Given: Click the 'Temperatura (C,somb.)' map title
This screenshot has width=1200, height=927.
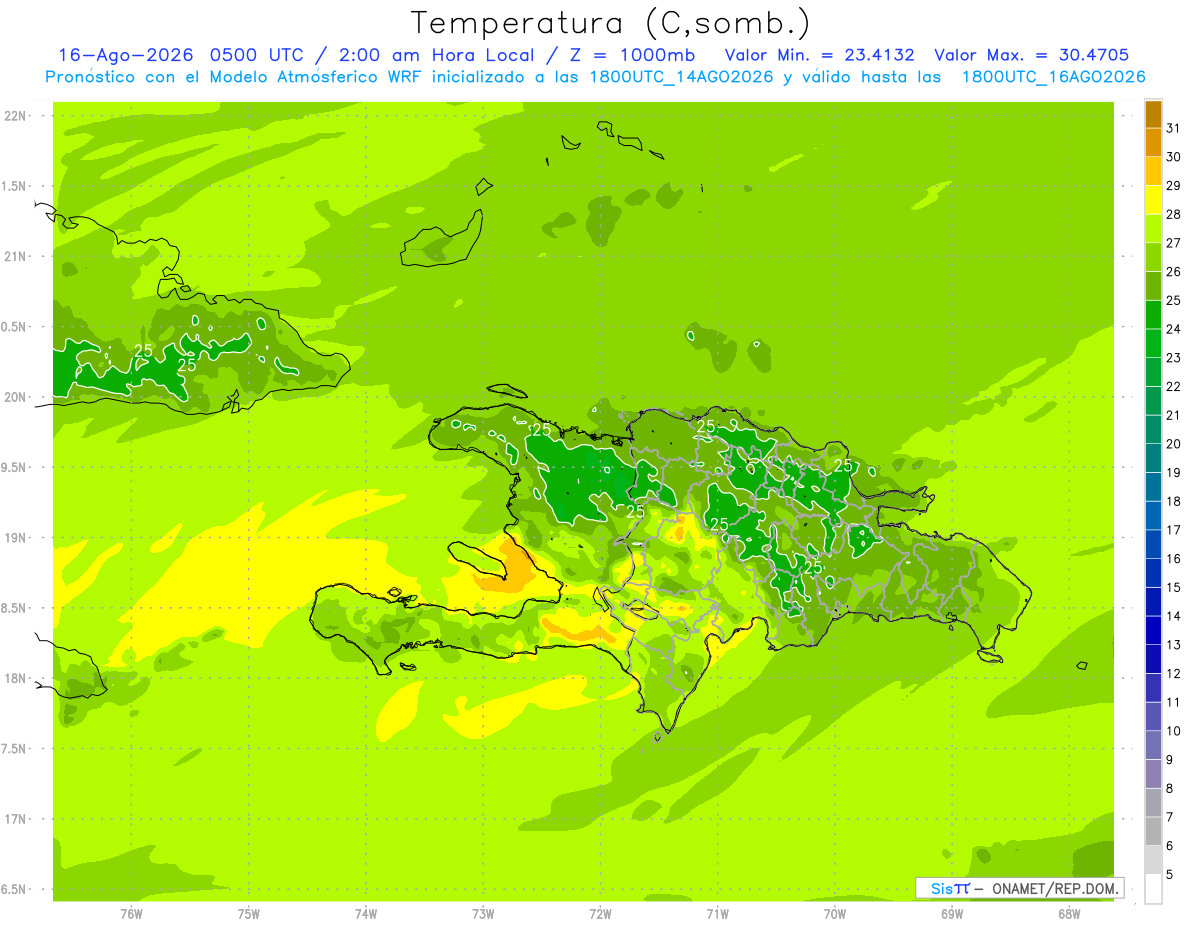Looking at the screenshot, I should [x=610, y=23].
